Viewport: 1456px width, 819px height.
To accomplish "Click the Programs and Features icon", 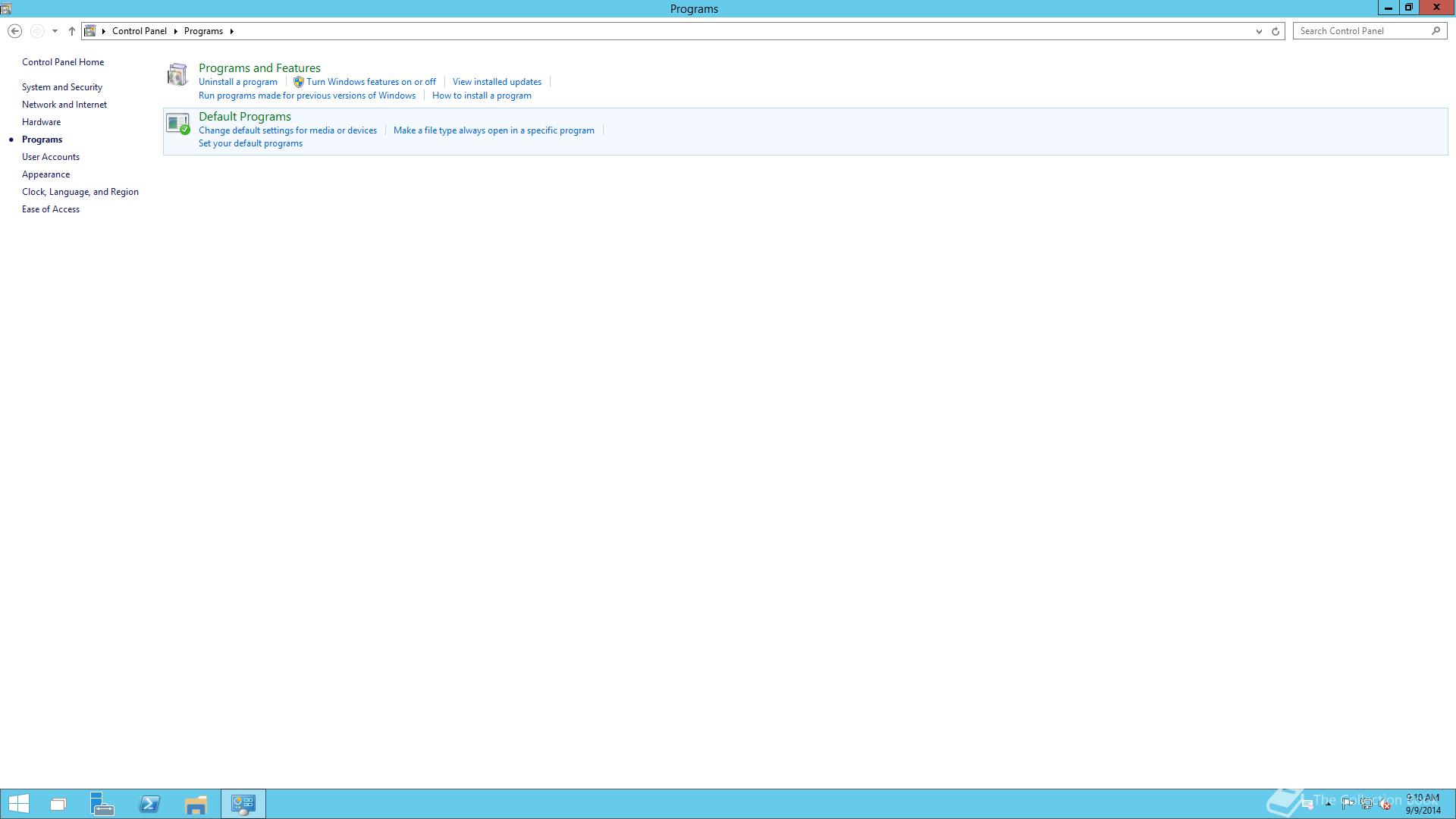I will (177, 74).
